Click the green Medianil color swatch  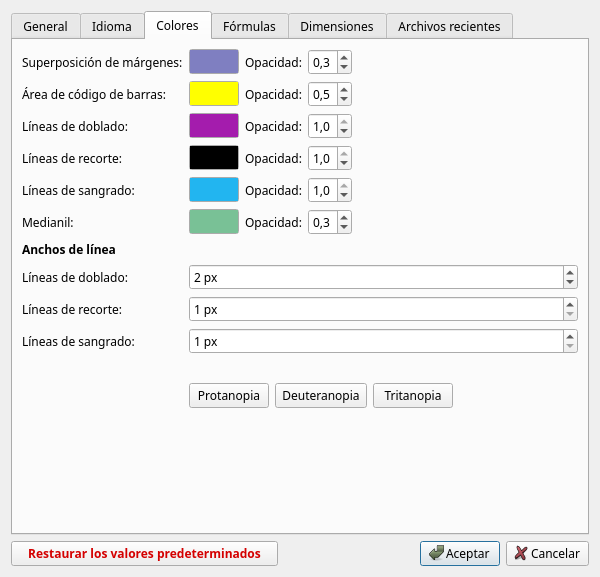tap(214, 222)
